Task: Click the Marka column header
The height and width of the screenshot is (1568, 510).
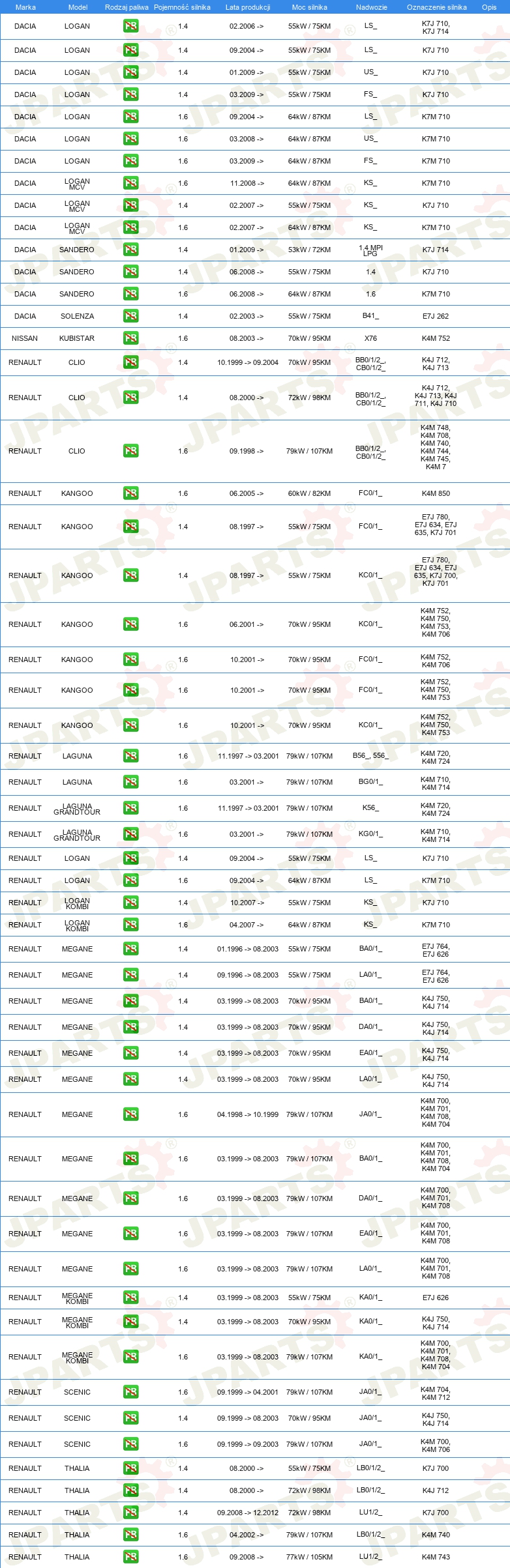Action: (25, 7)
